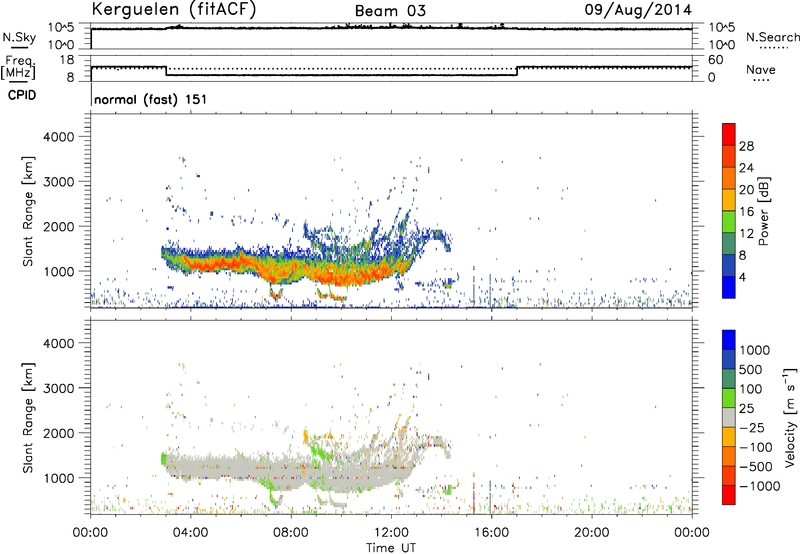
Task: Click the '16:00' time tick label
Action: [491, 533]
